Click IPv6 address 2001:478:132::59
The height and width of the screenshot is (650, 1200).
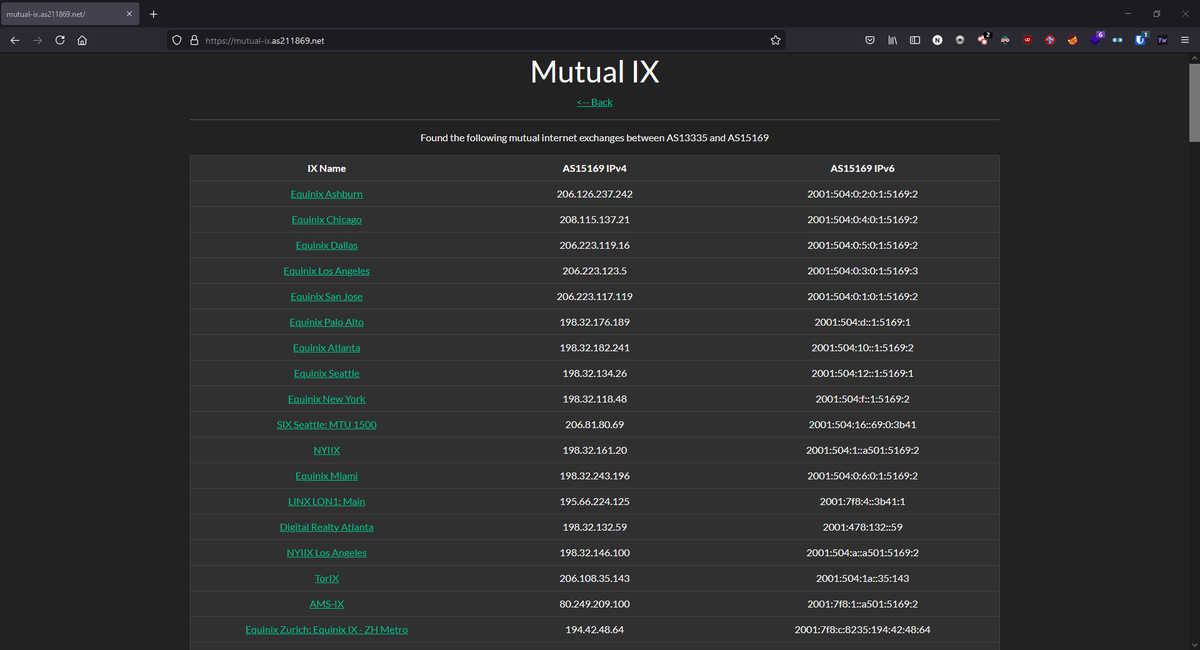pyautogui.click(x=862, y=527)
